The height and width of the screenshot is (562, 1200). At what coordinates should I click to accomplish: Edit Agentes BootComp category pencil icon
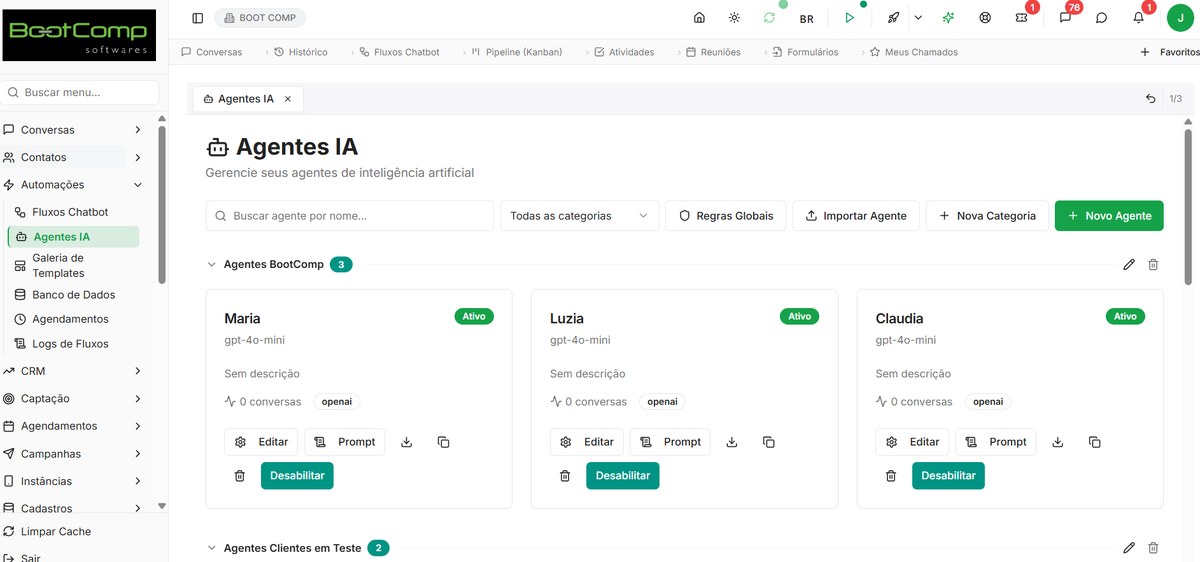1129,265
